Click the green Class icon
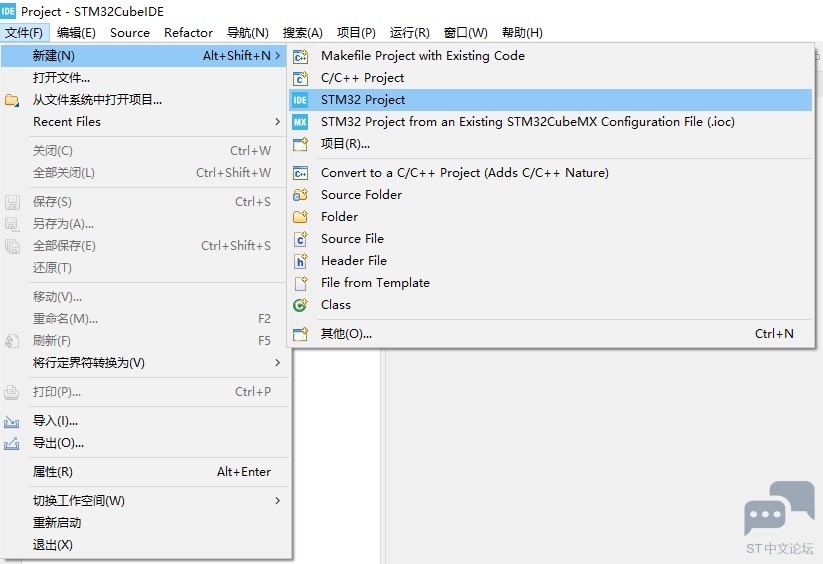The image size is (823, 564). (x=300, y=305)
